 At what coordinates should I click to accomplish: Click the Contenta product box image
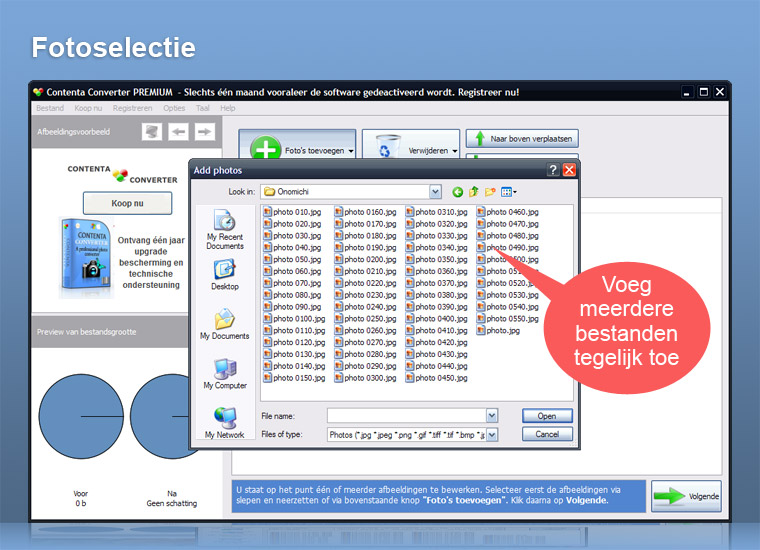point(88,256)
